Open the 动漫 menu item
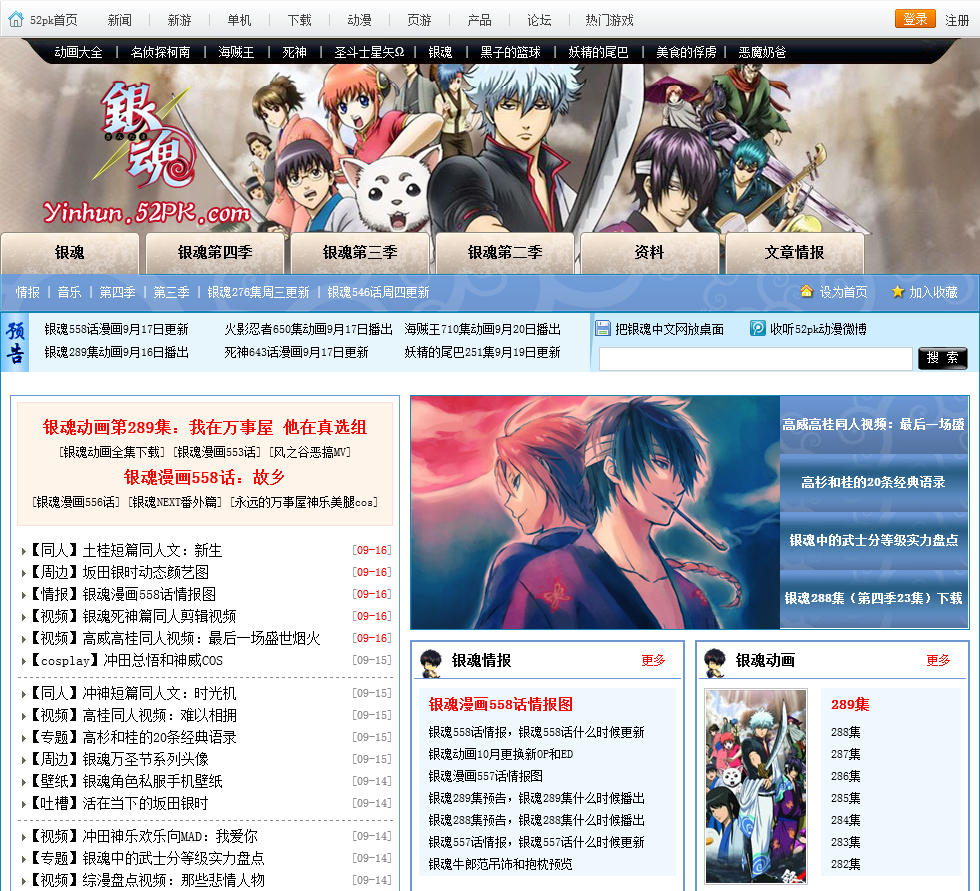Screen dimensions: 980x891 tap(359, 20)
